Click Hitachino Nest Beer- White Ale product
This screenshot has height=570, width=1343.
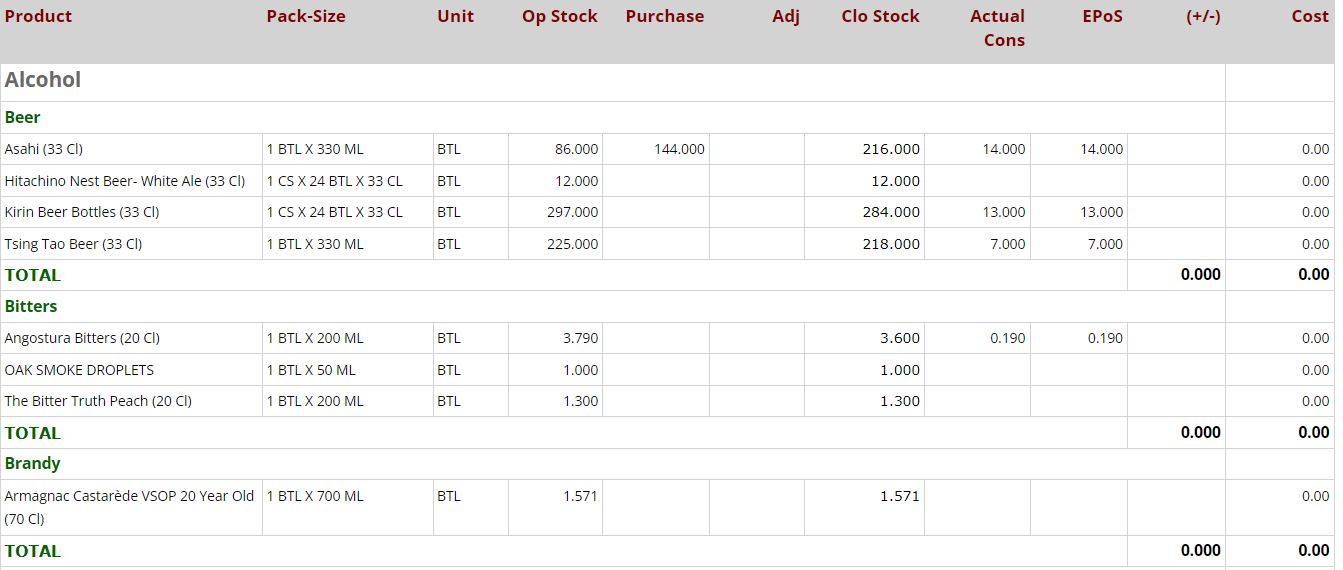click(x=125, y=181)
